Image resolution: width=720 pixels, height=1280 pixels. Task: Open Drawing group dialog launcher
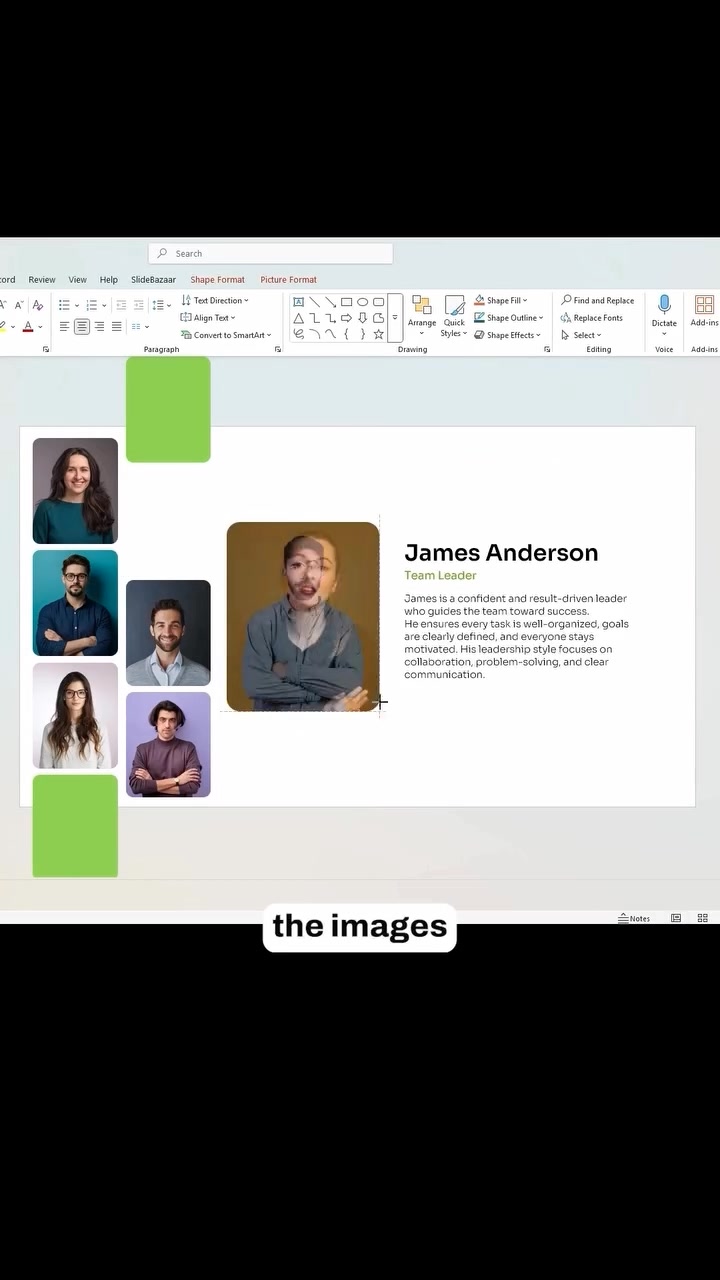click(547, 349)
